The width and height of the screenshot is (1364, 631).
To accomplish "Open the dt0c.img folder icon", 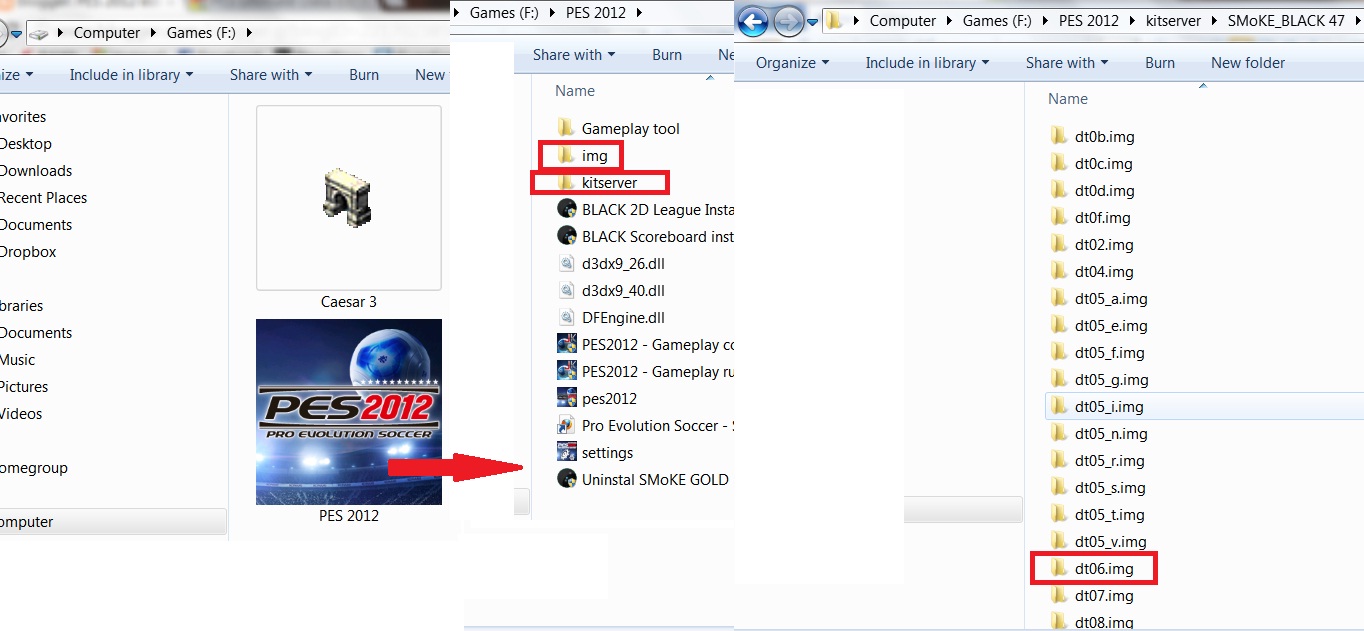I will point(1060,163).
